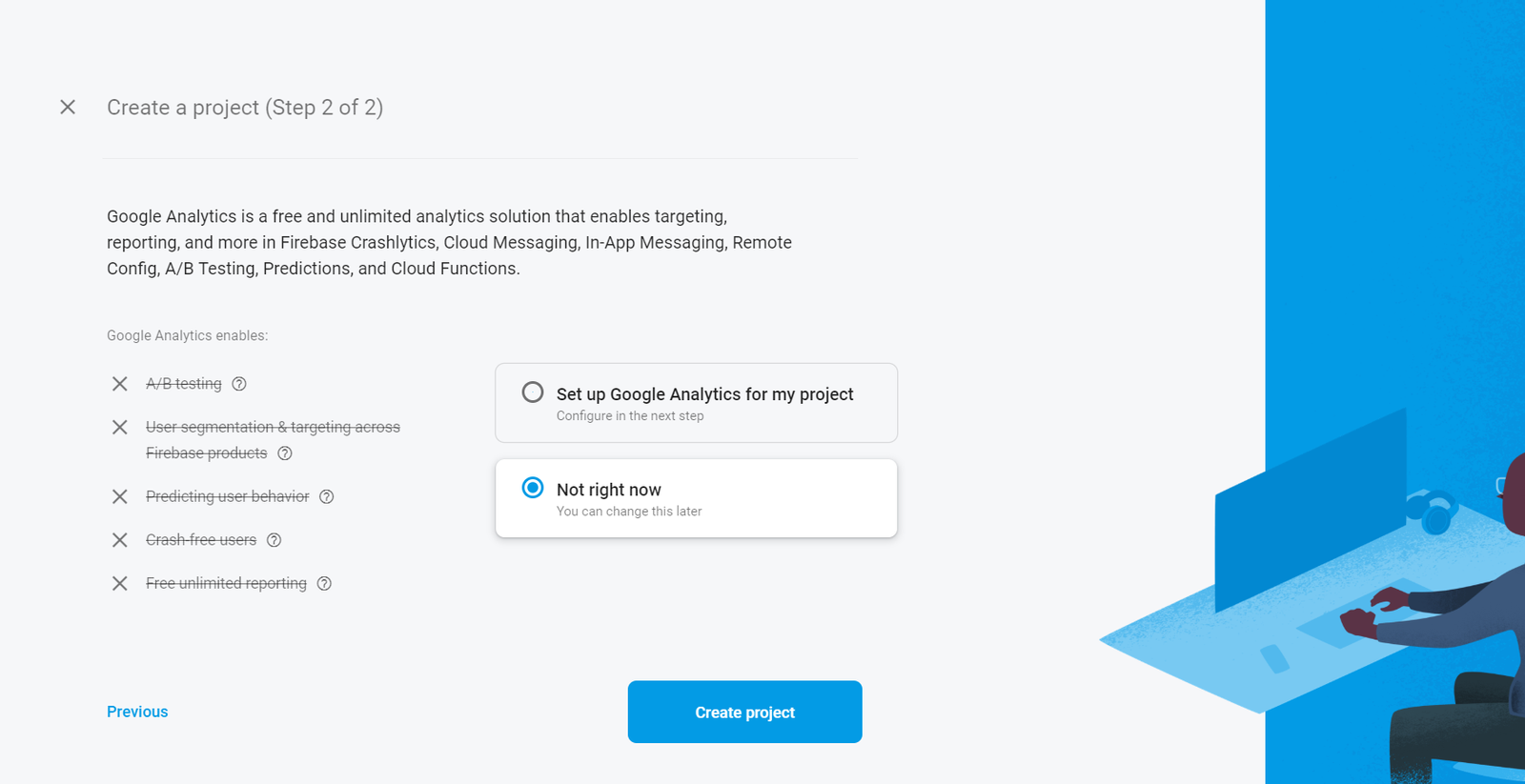Click the X icon beside Predicting user behavior
This screenshot has width=1525, height=784.
tap(119, 496)
